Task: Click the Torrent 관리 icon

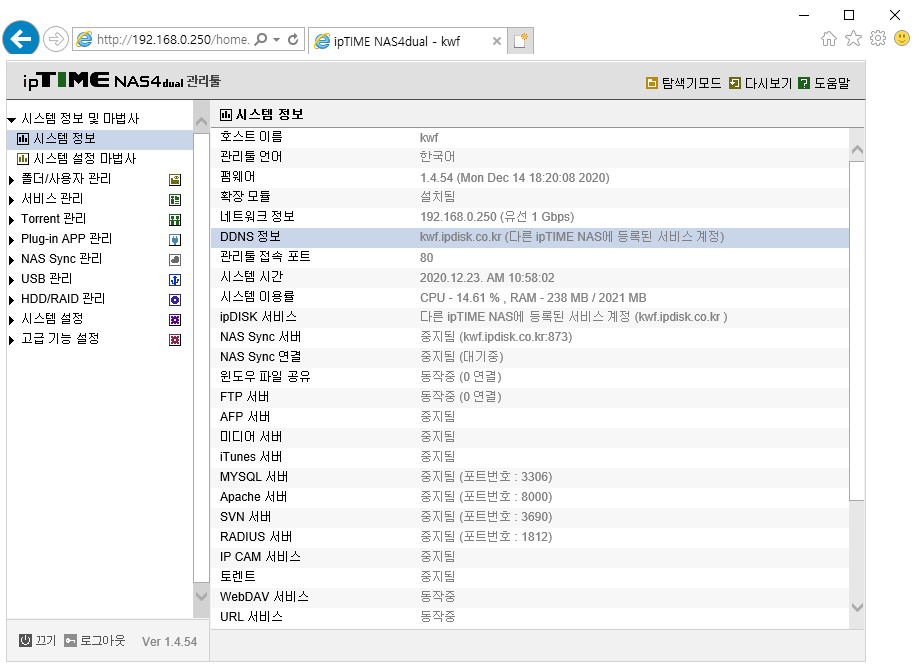Action: pos(175,220)
